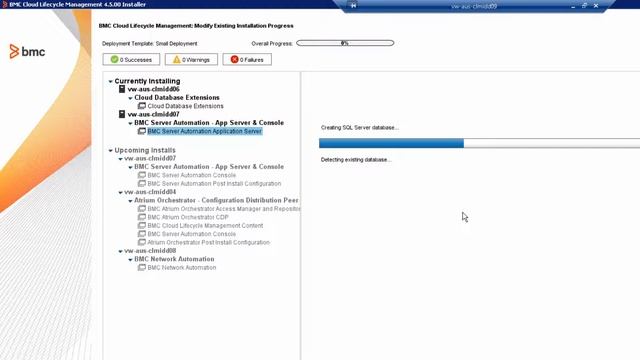Select the vw-aus-clmidd04 server node
640x360 pixels.
[x=150, y=192]
